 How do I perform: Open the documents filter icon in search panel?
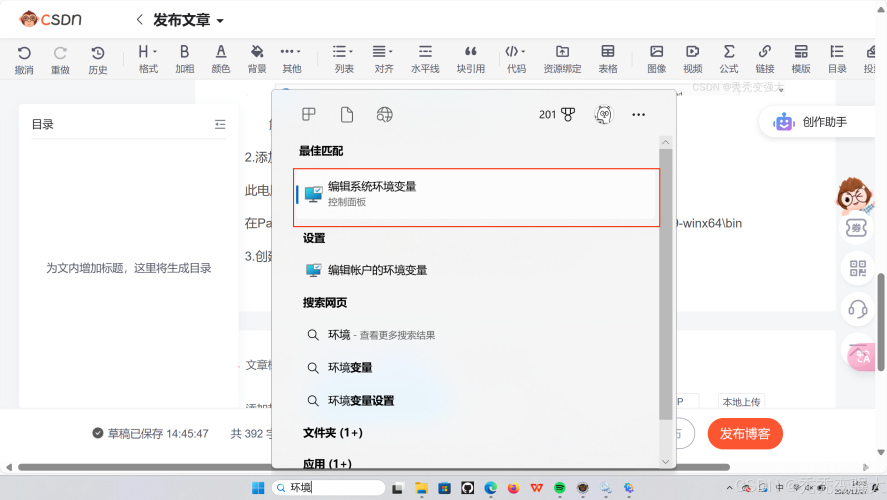[347, 115]
